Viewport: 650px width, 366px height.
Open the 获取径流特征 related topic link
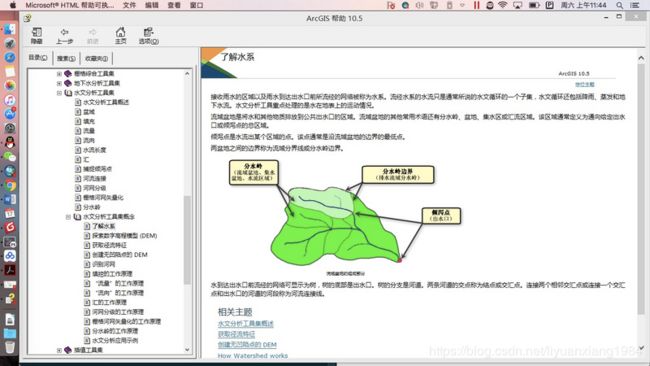[236, 334]
